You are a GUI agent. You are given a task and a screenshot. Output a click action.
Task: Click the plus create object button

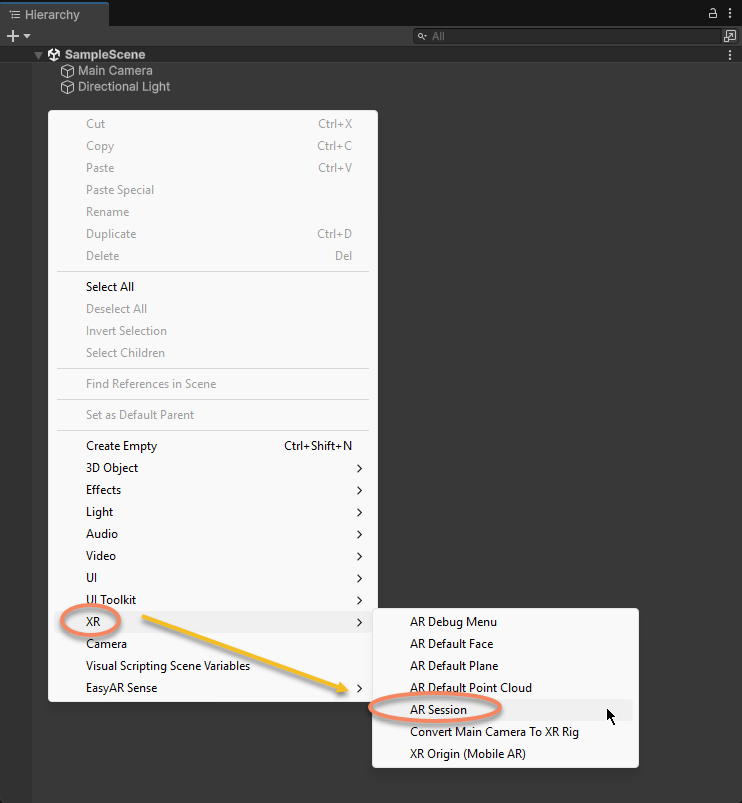coord(13,36)
